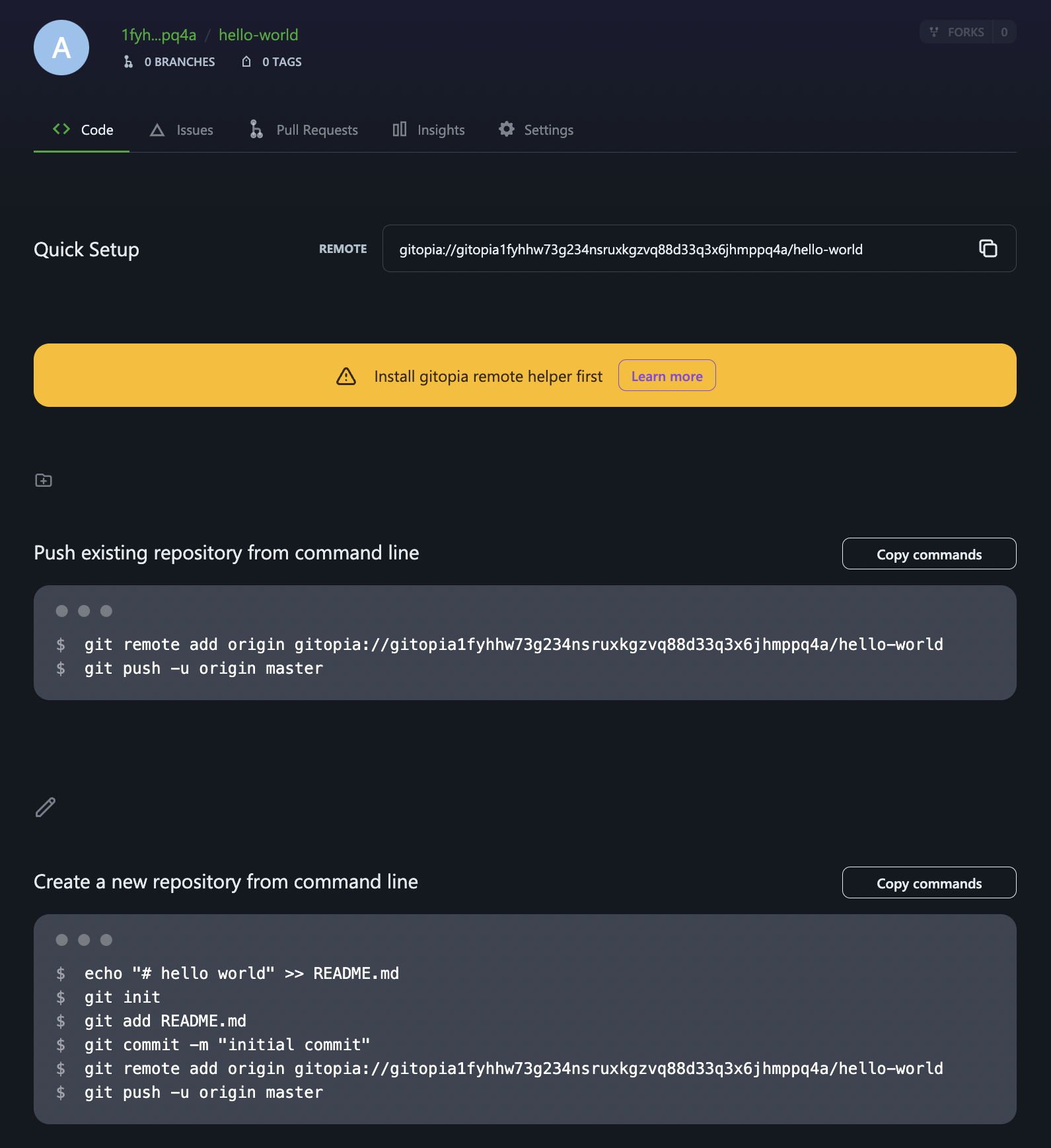Click the Create a new repository from command line heading
Viewport: 1051px width, 1148px height.
(x=226, y=882)
